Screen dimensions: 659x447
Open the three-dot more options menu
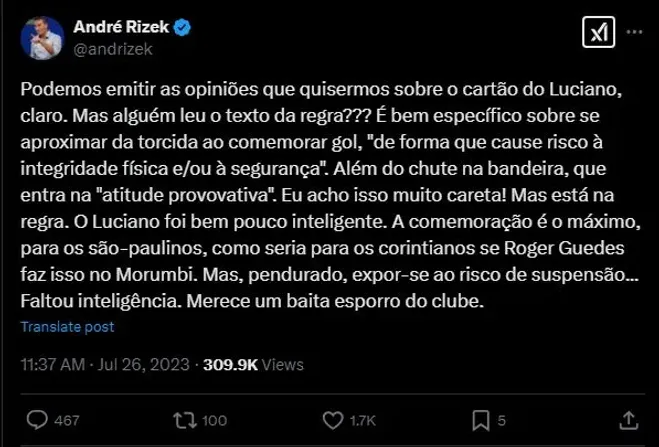pos(633,33)
